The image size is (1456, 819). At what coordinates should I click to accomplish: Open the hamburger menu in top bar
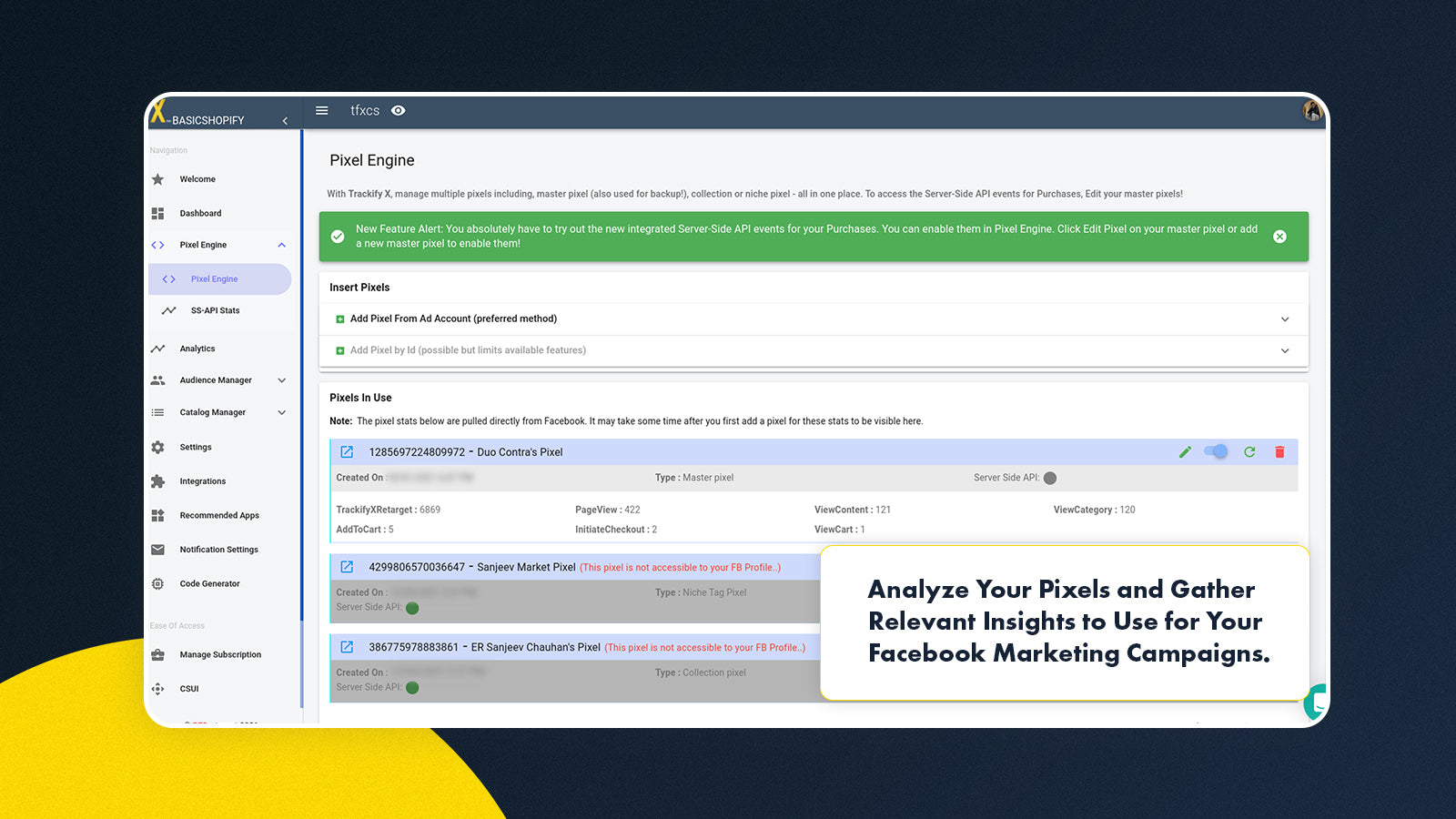point(322,110)
